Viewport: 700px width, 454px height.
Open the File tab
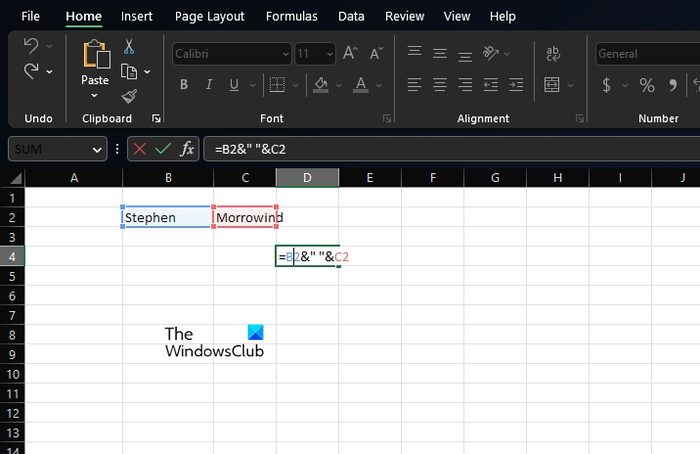tap(30, 17)
